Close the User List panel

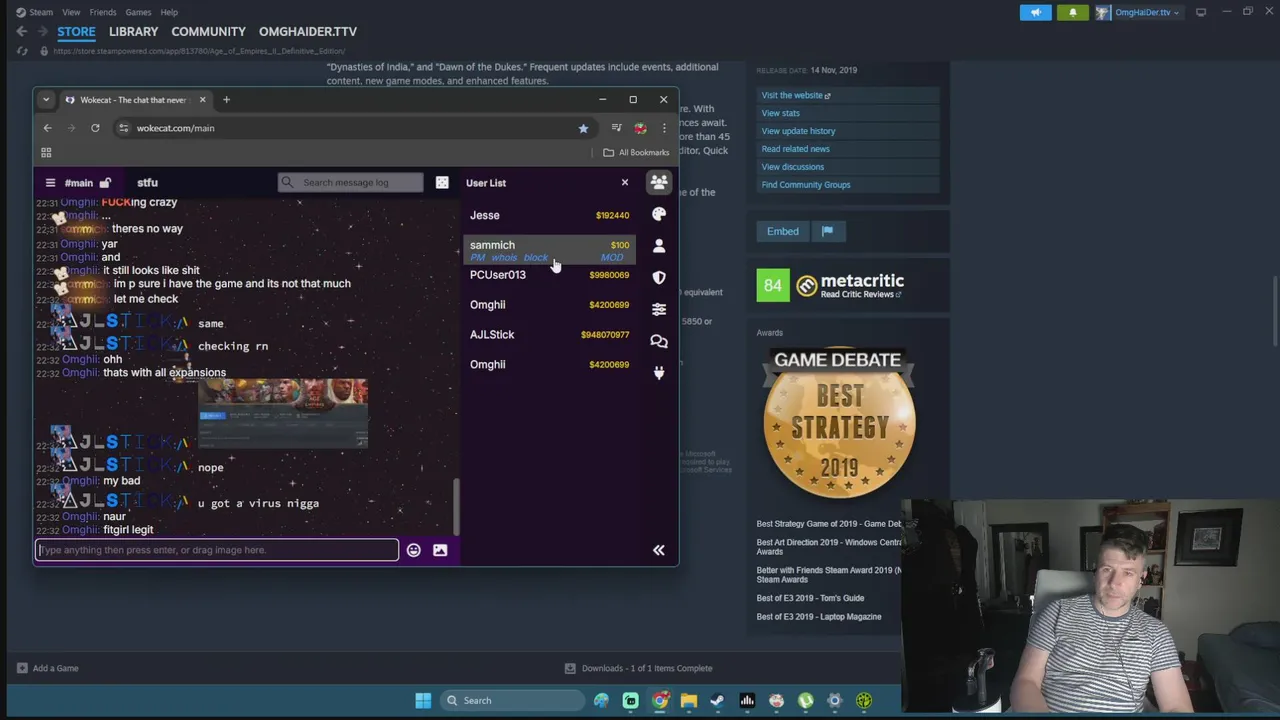625,182
